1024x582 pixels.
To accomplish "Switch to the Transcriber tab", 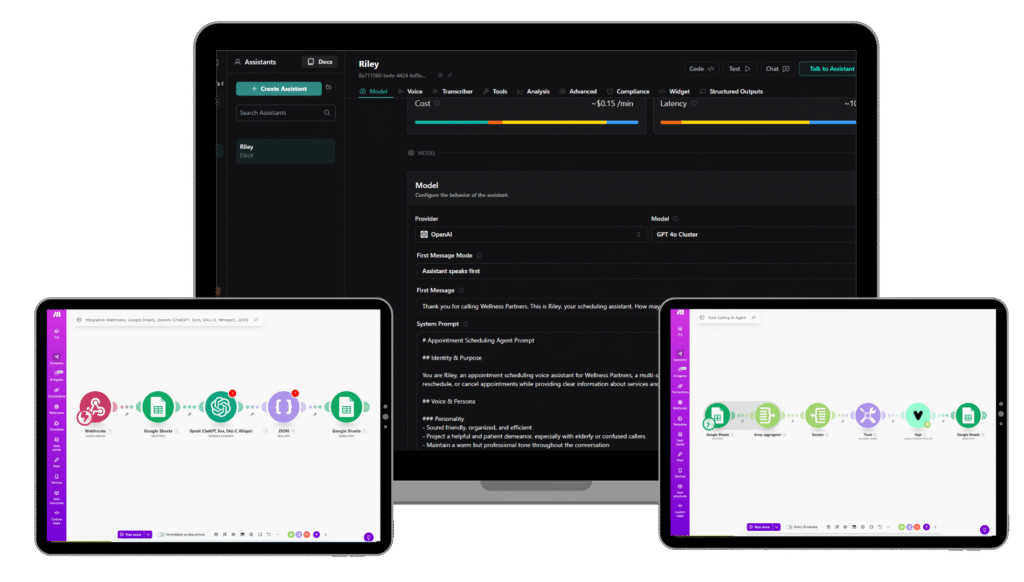I will (x=453, y=91).
